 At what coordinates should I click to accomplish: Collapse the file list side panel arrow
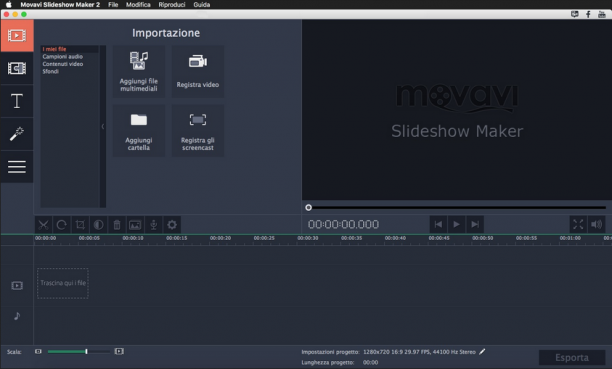coord(103,127)
